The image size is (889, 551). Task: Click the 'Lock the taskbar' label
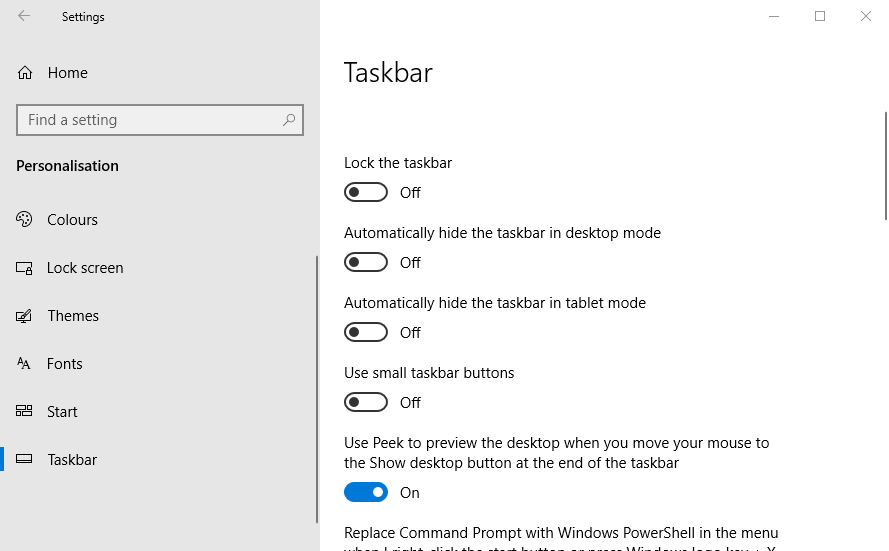point(398,163)
